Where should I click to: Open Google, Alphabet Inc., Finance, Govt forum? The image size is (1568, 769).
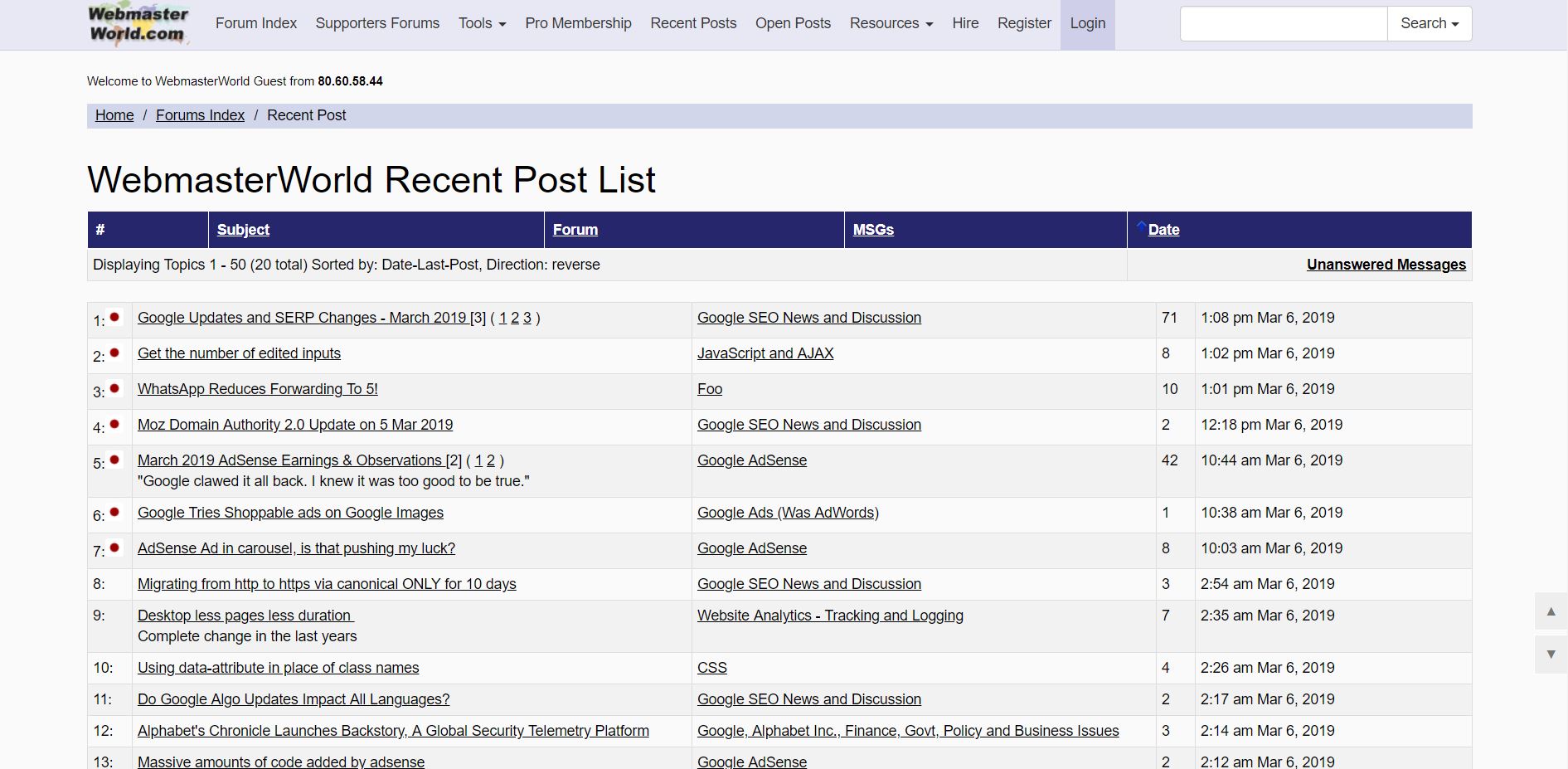pyautogui.click(x=908, y=731)
